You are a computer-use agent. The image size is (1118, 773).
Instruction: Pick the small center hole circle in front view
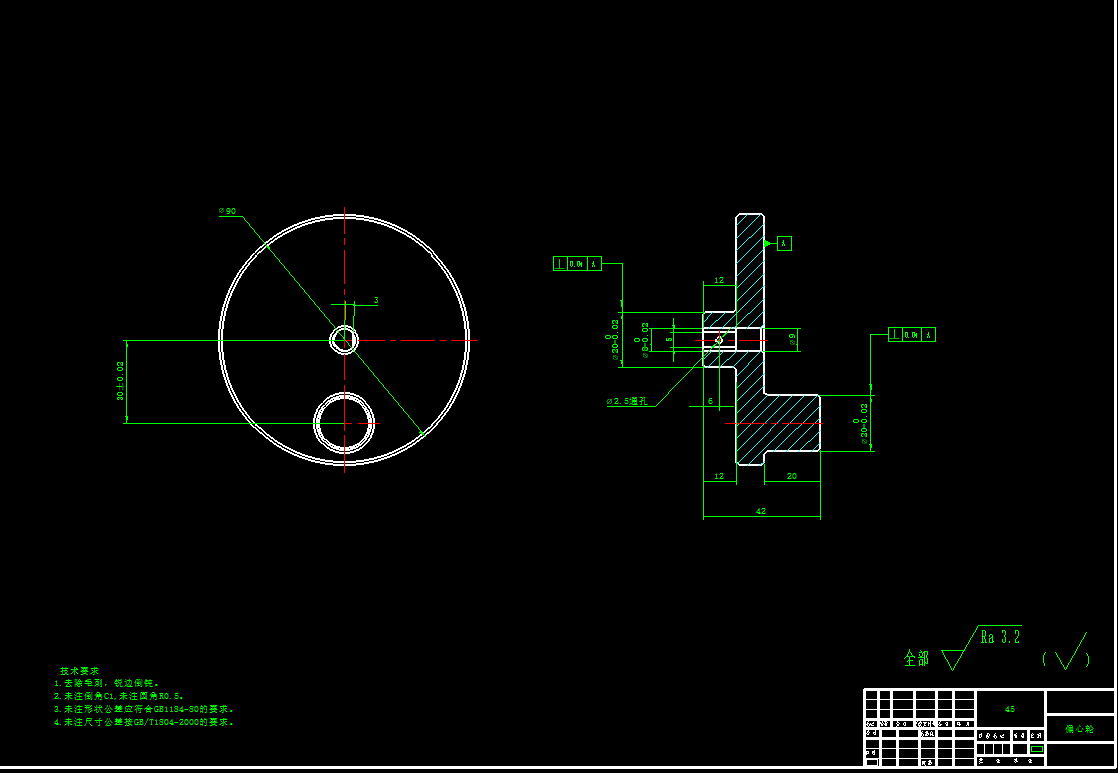344,340
